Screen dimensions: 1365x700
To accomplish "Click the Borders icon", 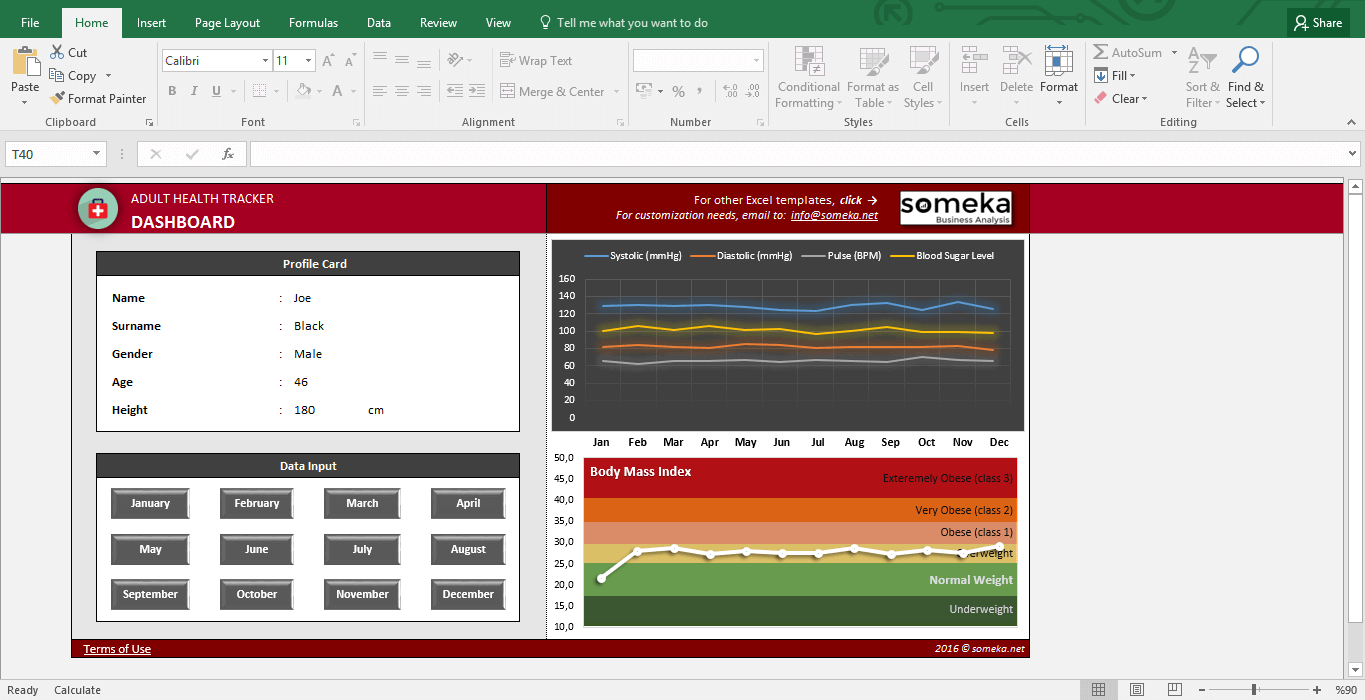I will pyautogui.click(x=259, y=91).
